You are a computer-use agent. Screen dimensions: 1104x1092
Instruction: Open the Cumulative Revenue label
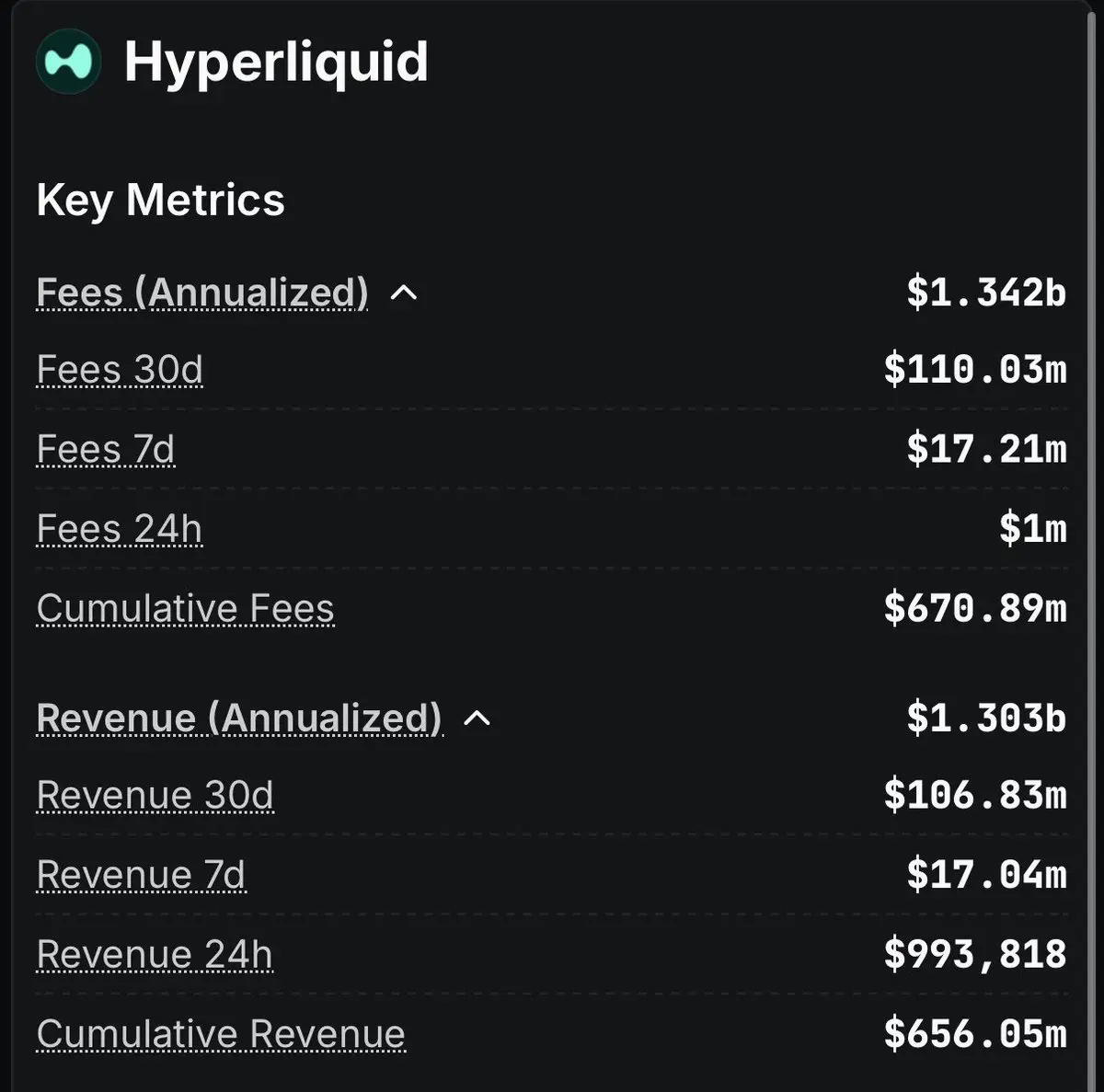221,1034
